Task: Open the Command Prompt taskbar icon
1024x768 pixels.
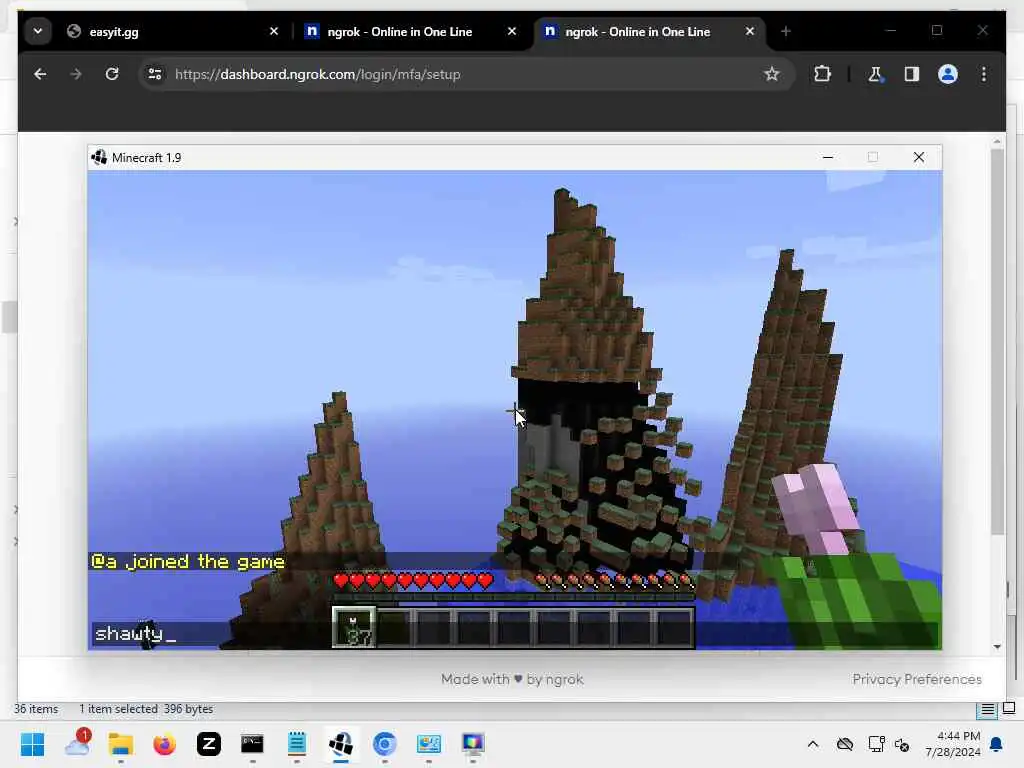Action: point(252,744)
